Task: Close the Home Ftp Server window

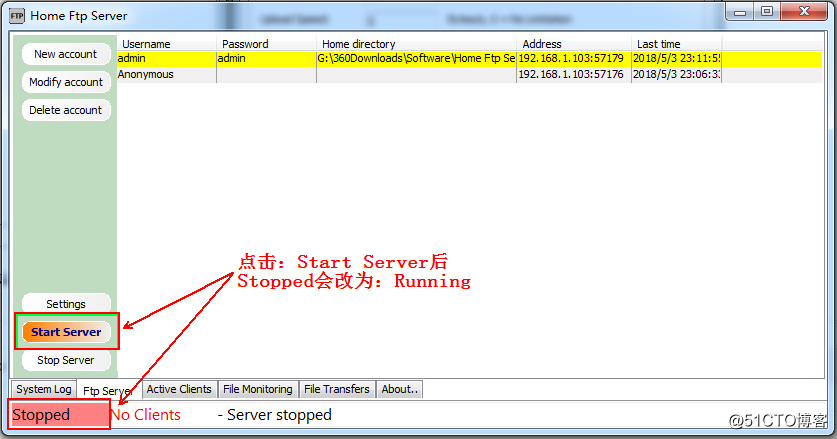Action: point(804,12)
